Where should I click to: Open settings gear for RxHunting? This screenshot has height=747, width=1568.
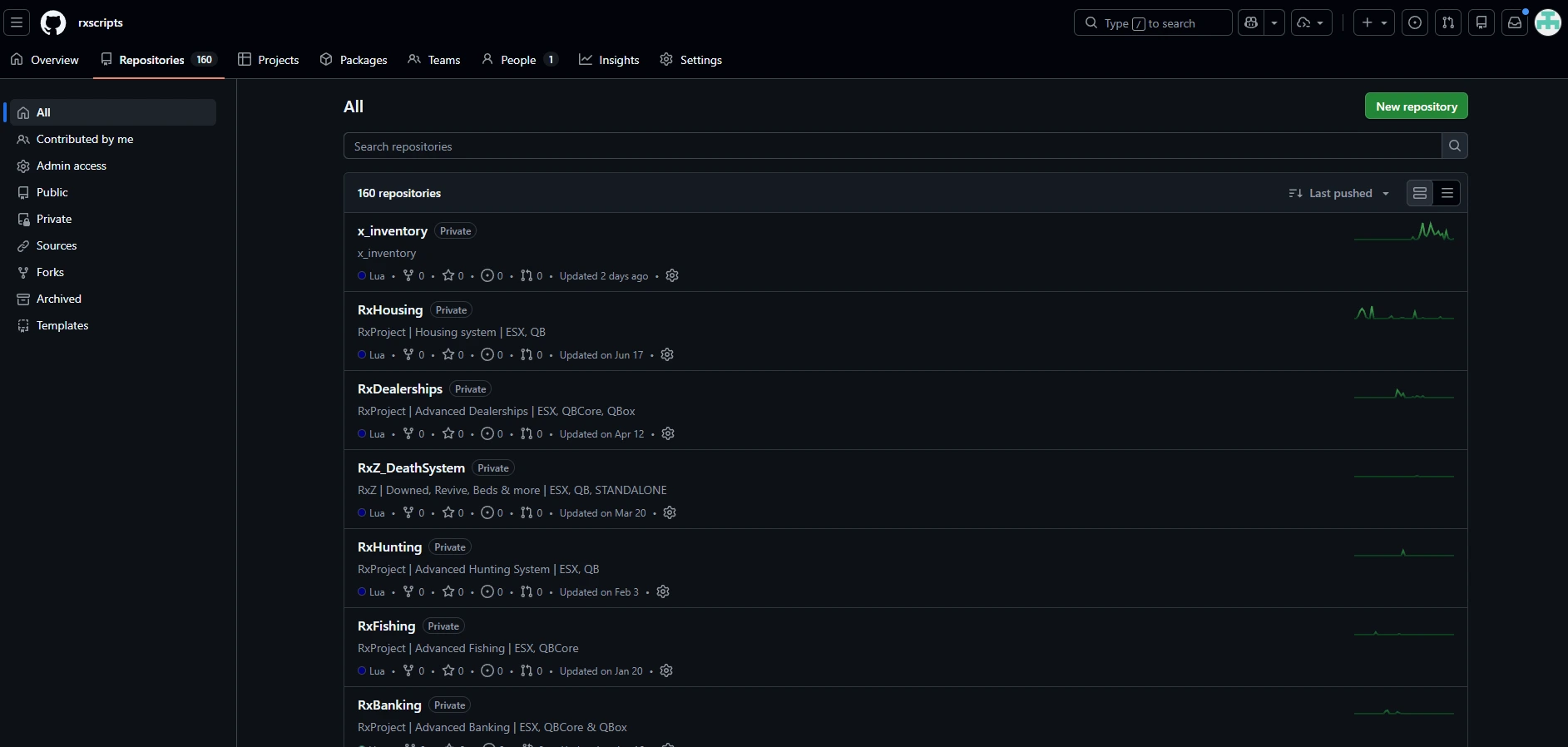(663, 591)
